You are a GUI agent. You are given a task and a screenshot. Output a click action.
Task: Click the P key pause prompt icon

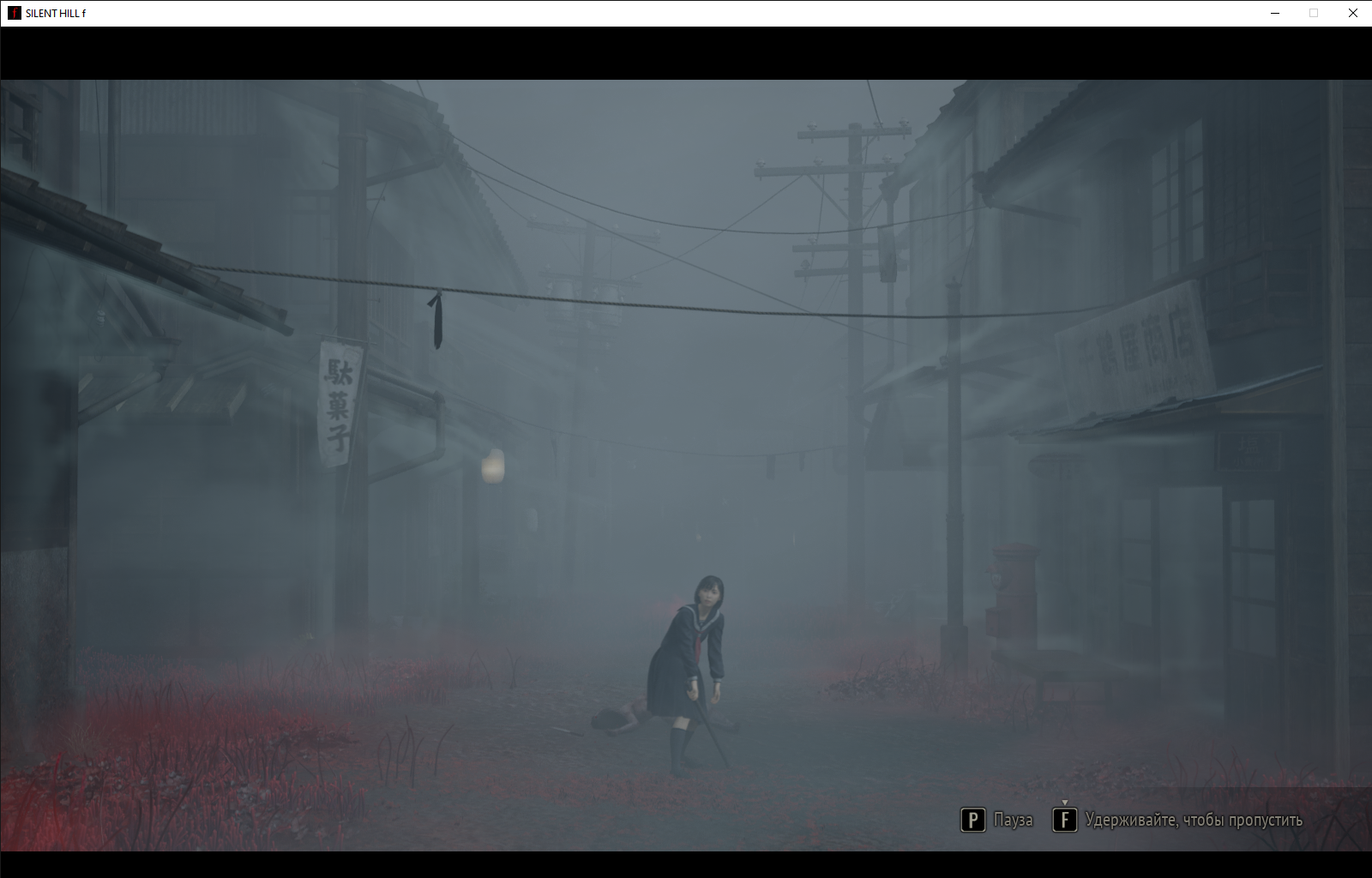[972, 821]
